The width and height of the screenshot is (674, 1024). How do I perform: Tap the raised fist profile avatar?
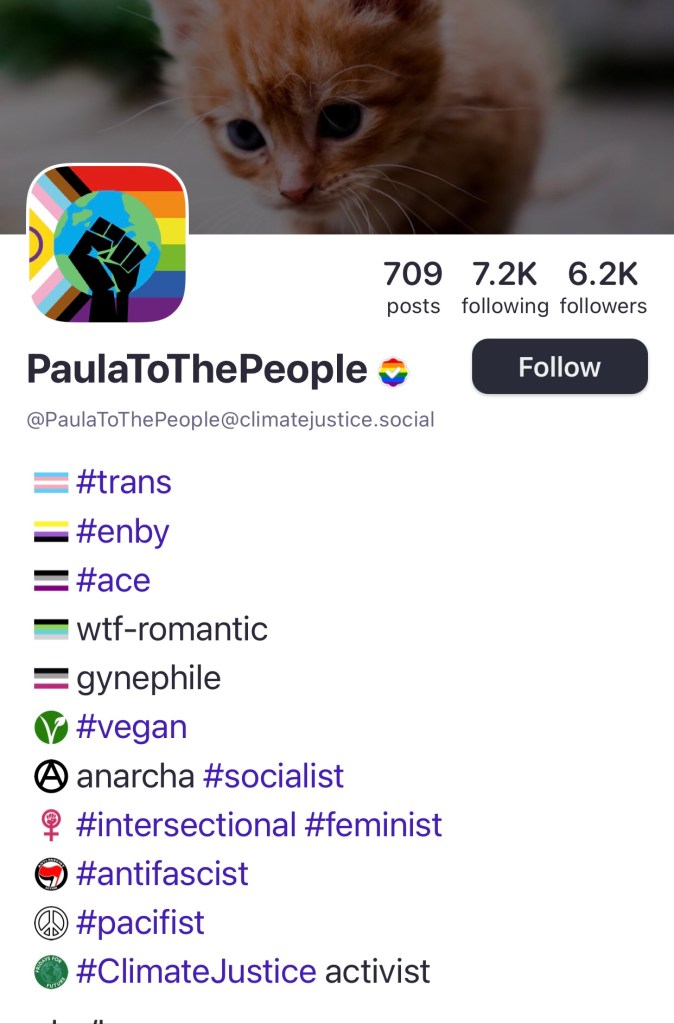pyautogui.click(x=107, y=245)
